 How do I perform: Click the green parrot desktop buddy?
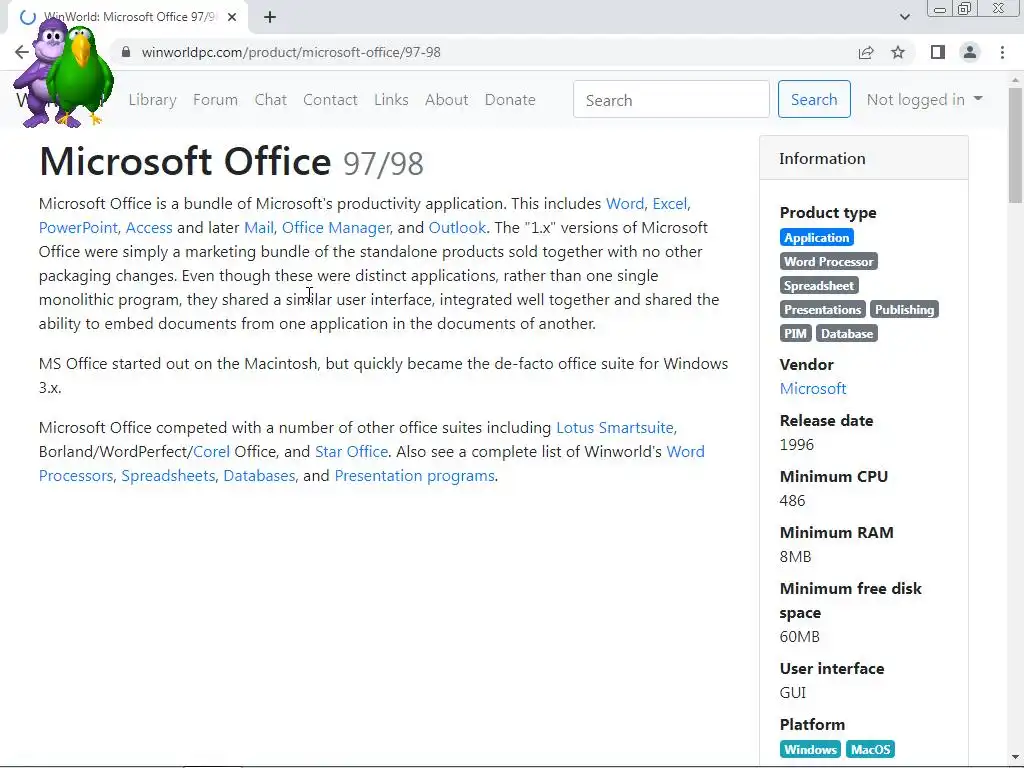(80, 75)
